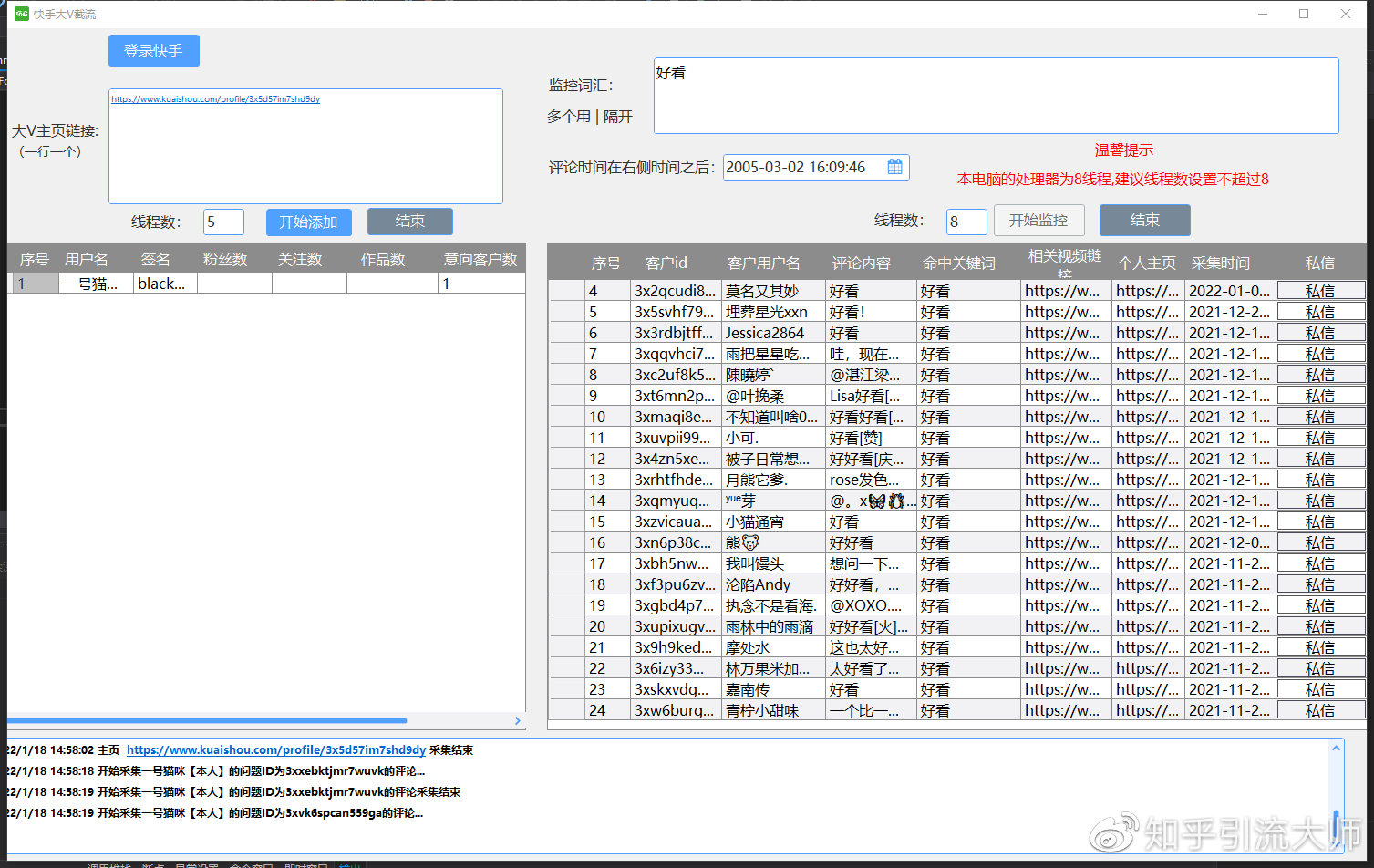This screenshot has width=1374, height=868.
Task: Focus the 大V主页链接 text area
Action: (305, 146)
